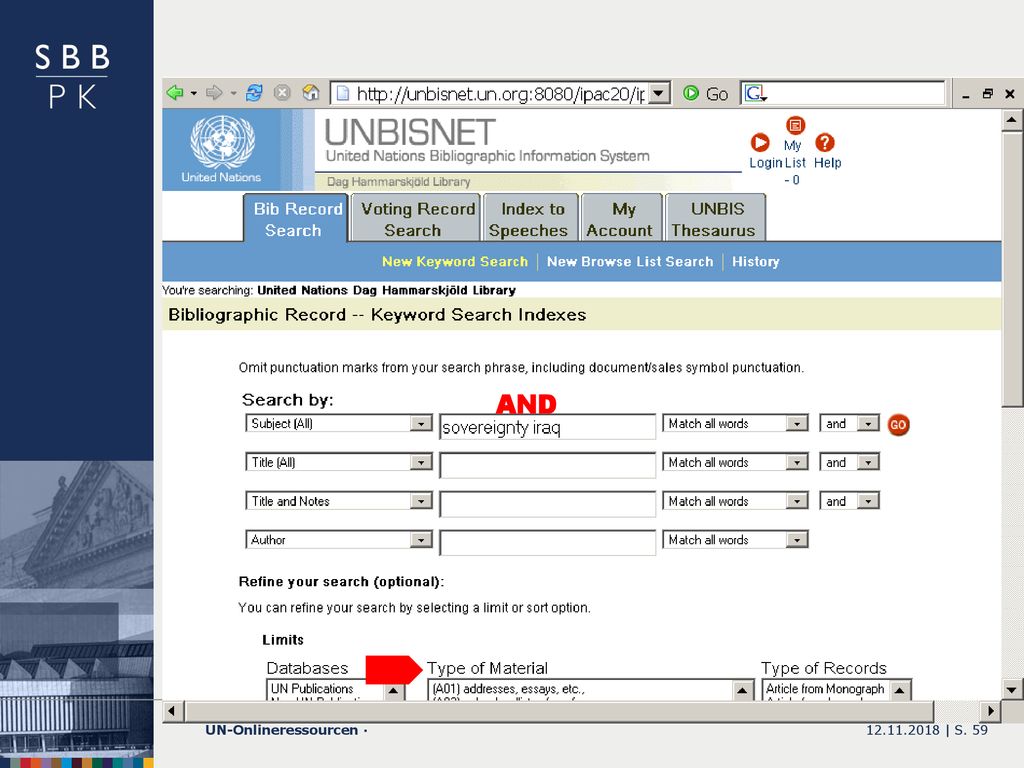Click the New Keyword Search link
Screen dimensions: 1024x768
pyautogui.click(x=455, y=262)
